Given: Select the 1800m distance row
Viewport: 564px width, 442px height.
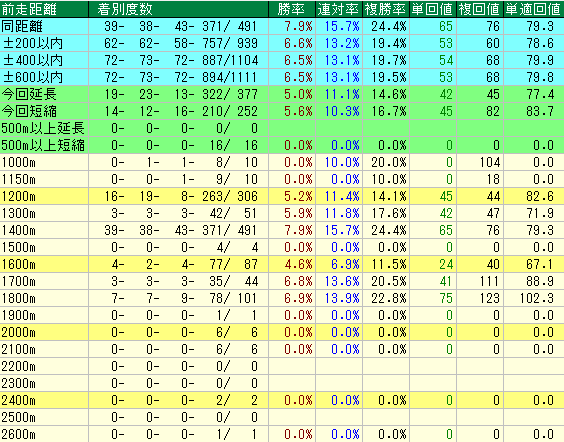Looking at the screenshot, I should tap(282, 299).
